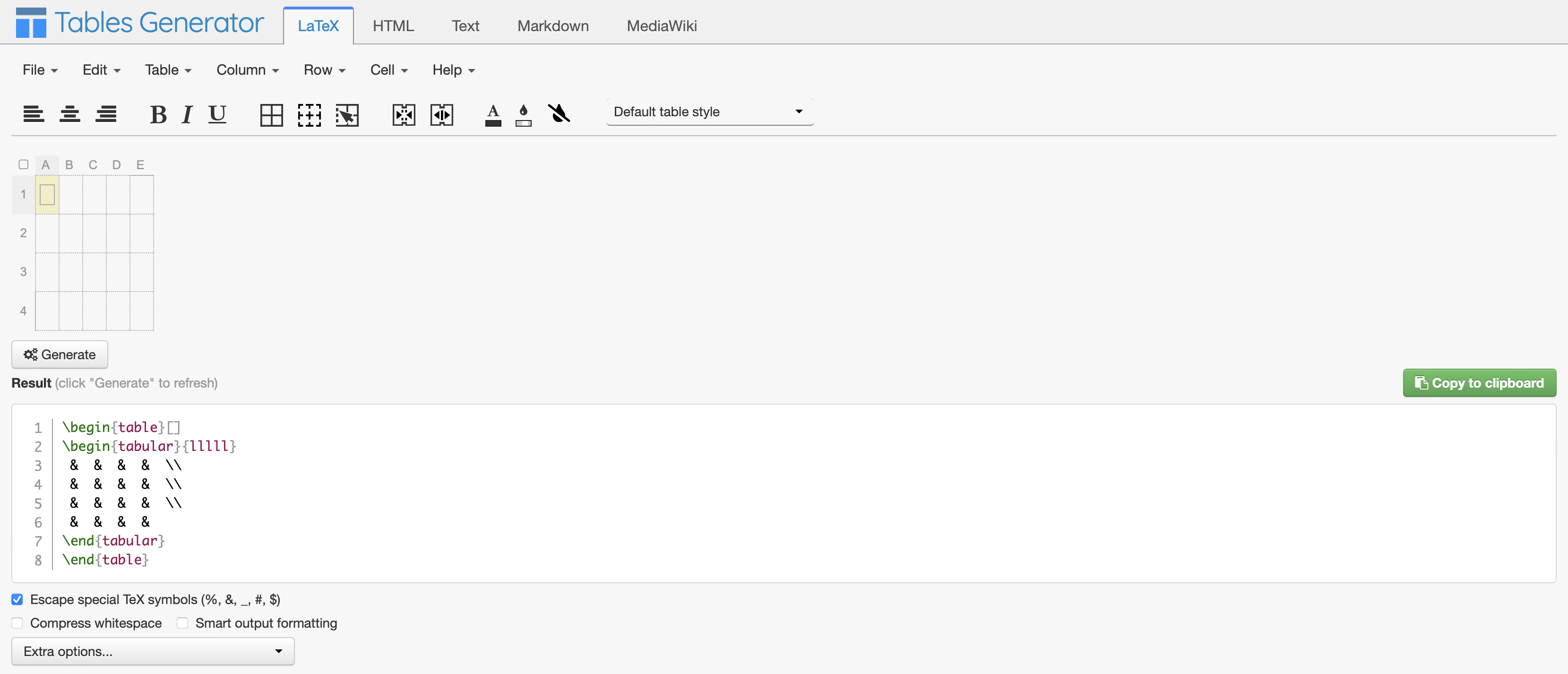This screenshot has width=1568, height=674.
Task: Switch to the LaTeX tab
Action: point(319,26)
